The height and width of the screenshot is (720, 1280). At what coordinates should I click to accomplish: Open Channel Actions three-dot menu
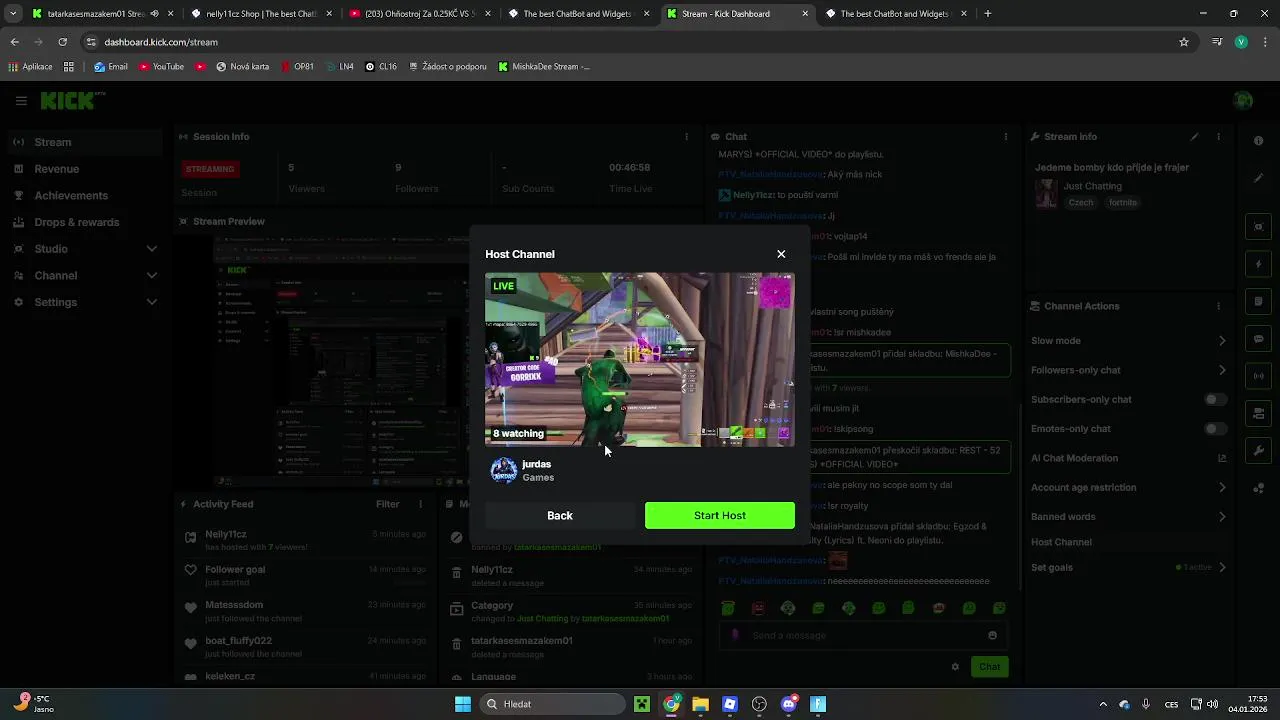(x=1218, y=306)
